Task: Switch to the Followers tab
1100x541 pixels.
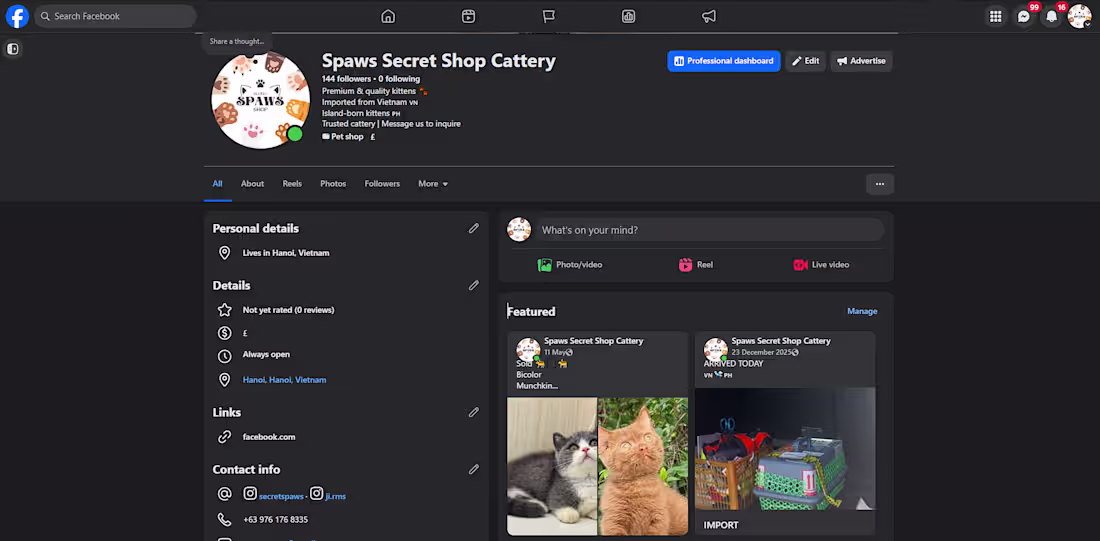Action: tap(382, 184)
